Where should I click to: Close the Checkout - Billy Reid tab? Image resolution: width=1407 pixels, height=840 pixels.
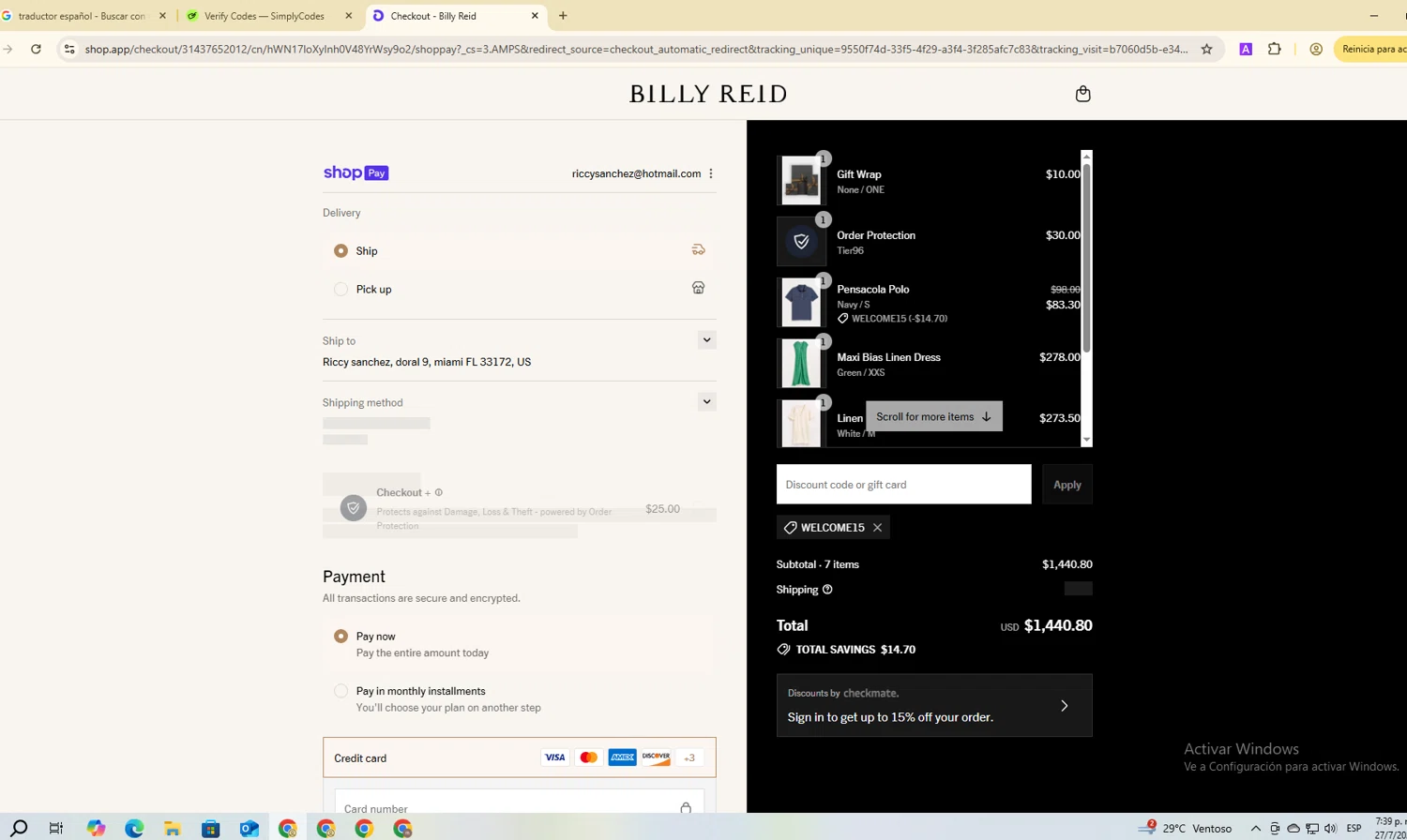535,16
